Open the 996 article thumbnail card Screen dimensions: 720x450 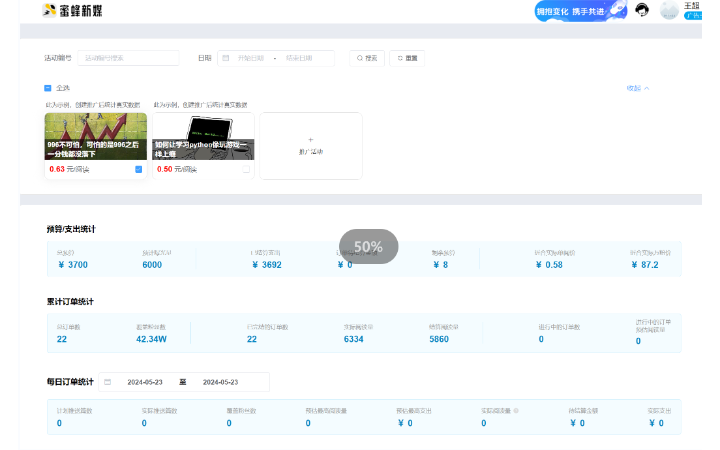pos(95,137)
